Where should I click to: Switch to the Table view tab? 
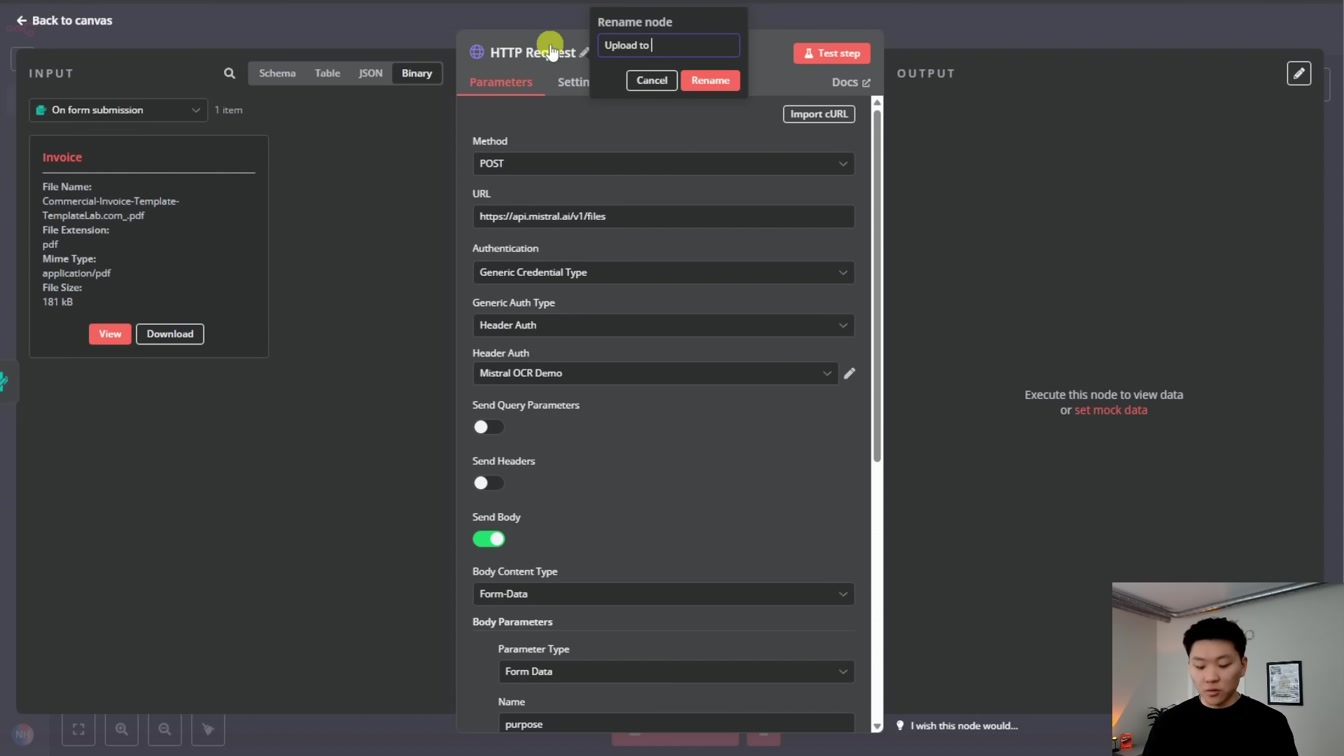click(x=327, y=73)
